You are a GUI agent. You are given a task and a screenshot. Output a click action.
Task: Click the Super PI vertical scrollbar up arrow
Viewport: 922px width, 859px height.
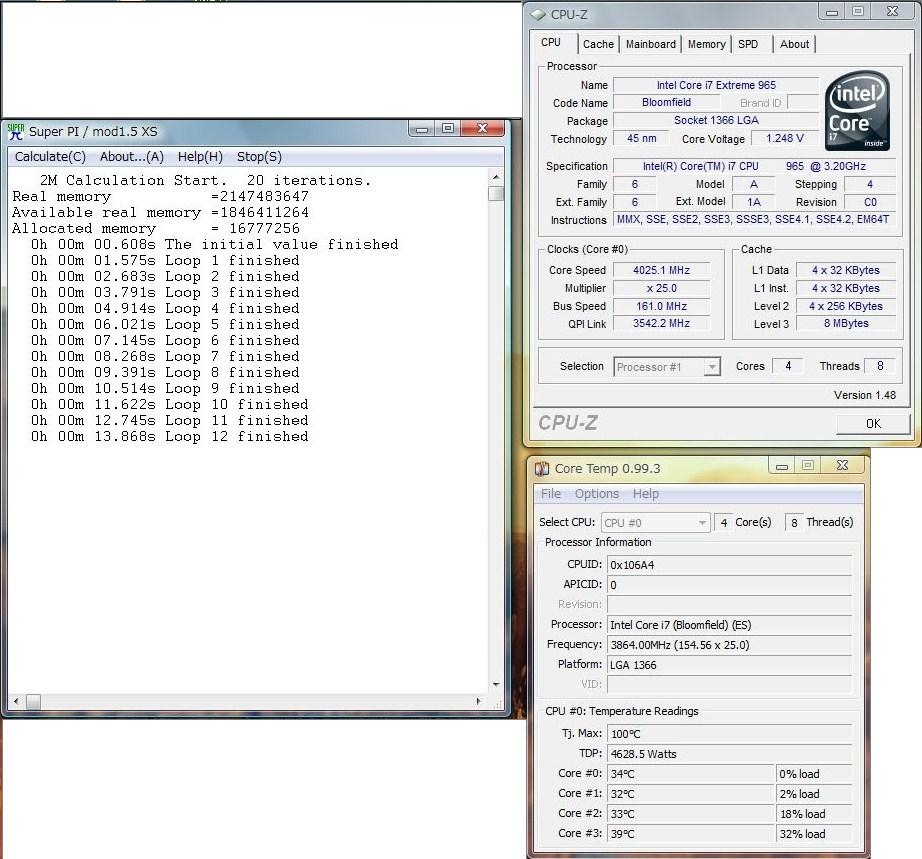(x=496, y=177)
